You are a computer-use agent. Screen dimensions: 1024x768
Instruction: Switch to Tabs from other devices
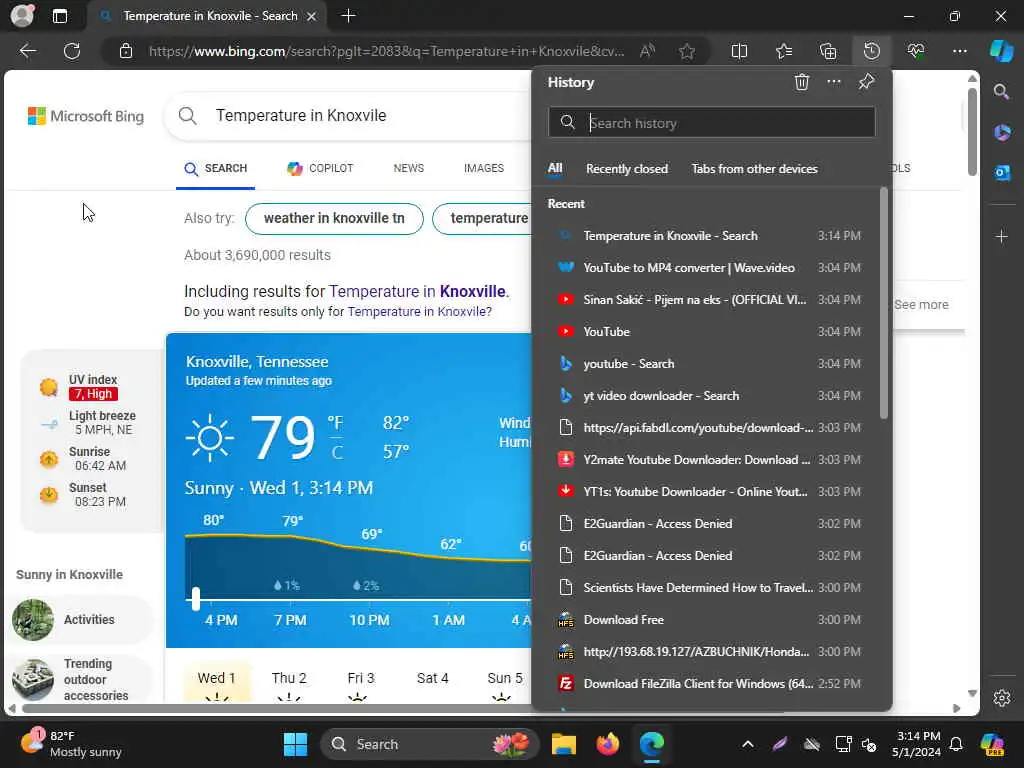(754, 168)
